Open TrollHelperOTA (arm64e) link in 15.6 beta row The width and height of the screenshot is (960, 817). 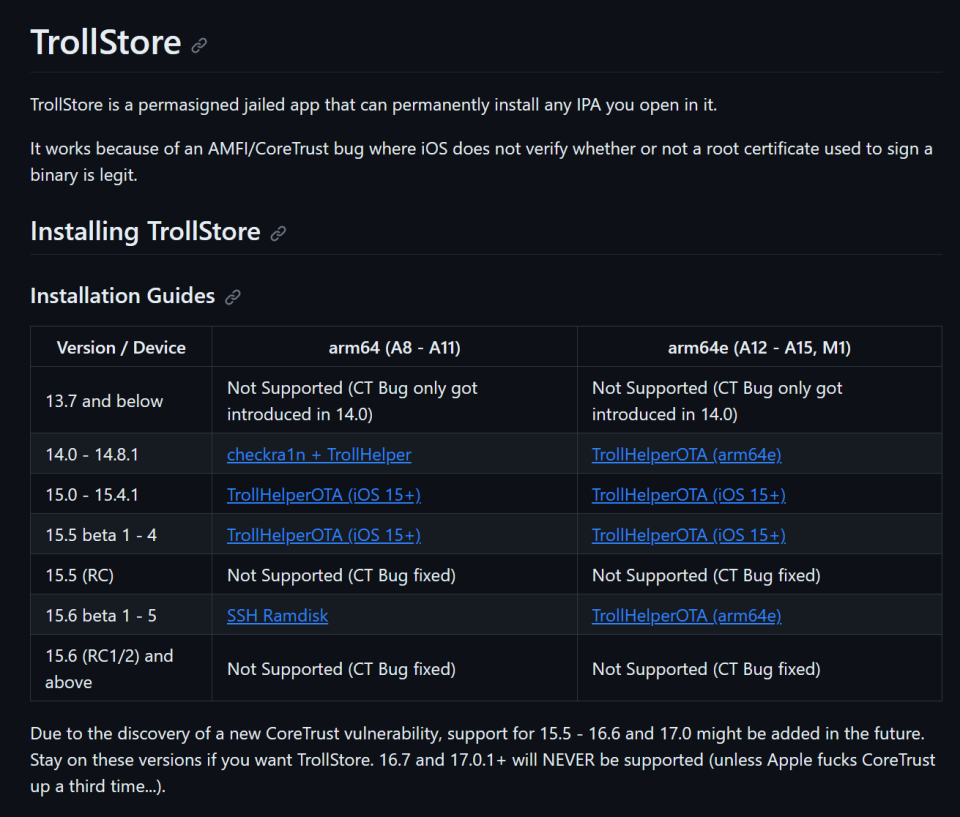coord(686,616)
